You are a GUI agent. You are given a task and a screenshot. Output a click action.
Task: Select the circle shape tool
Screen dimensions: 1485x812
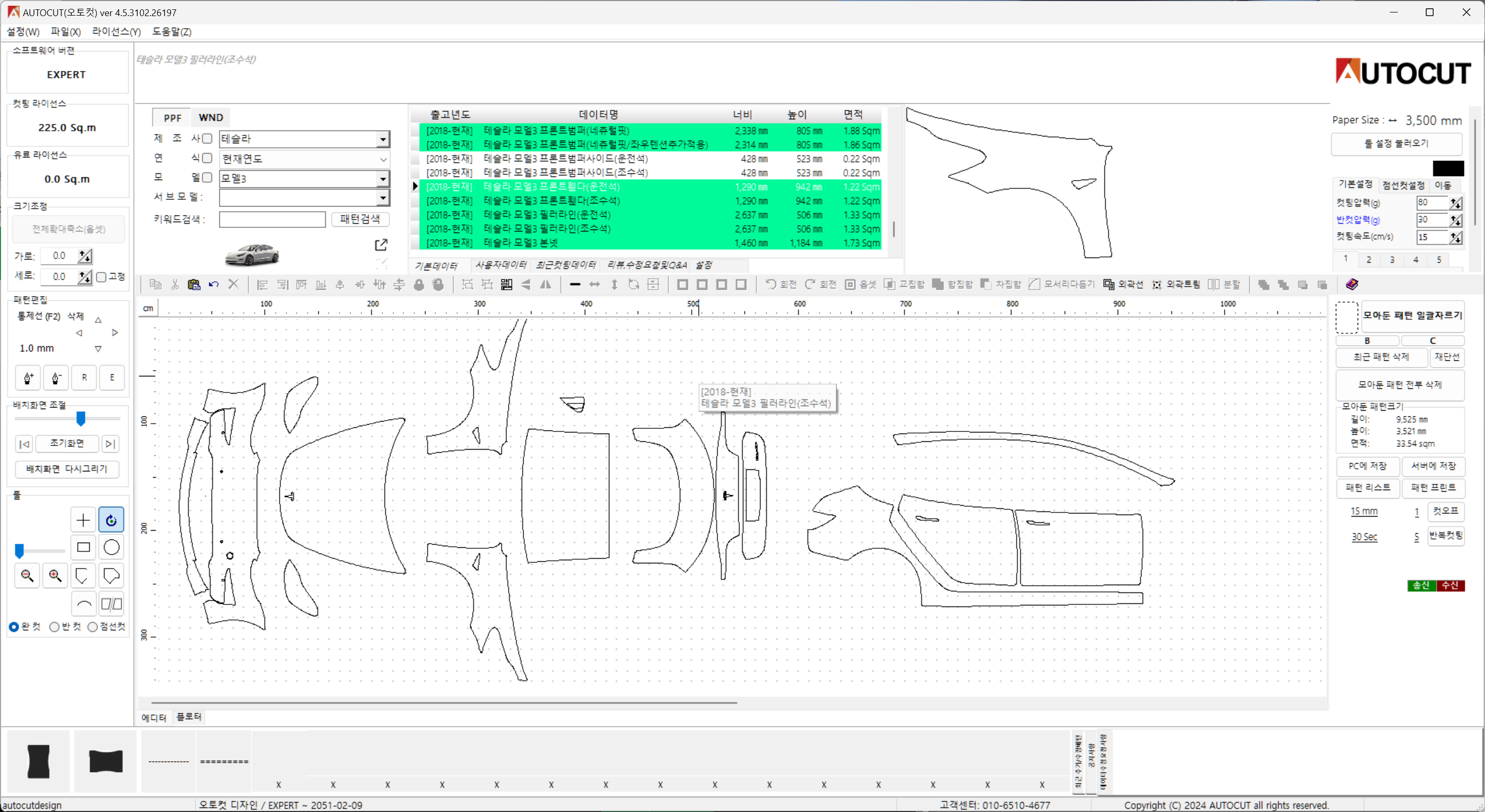tap(111, 548)
